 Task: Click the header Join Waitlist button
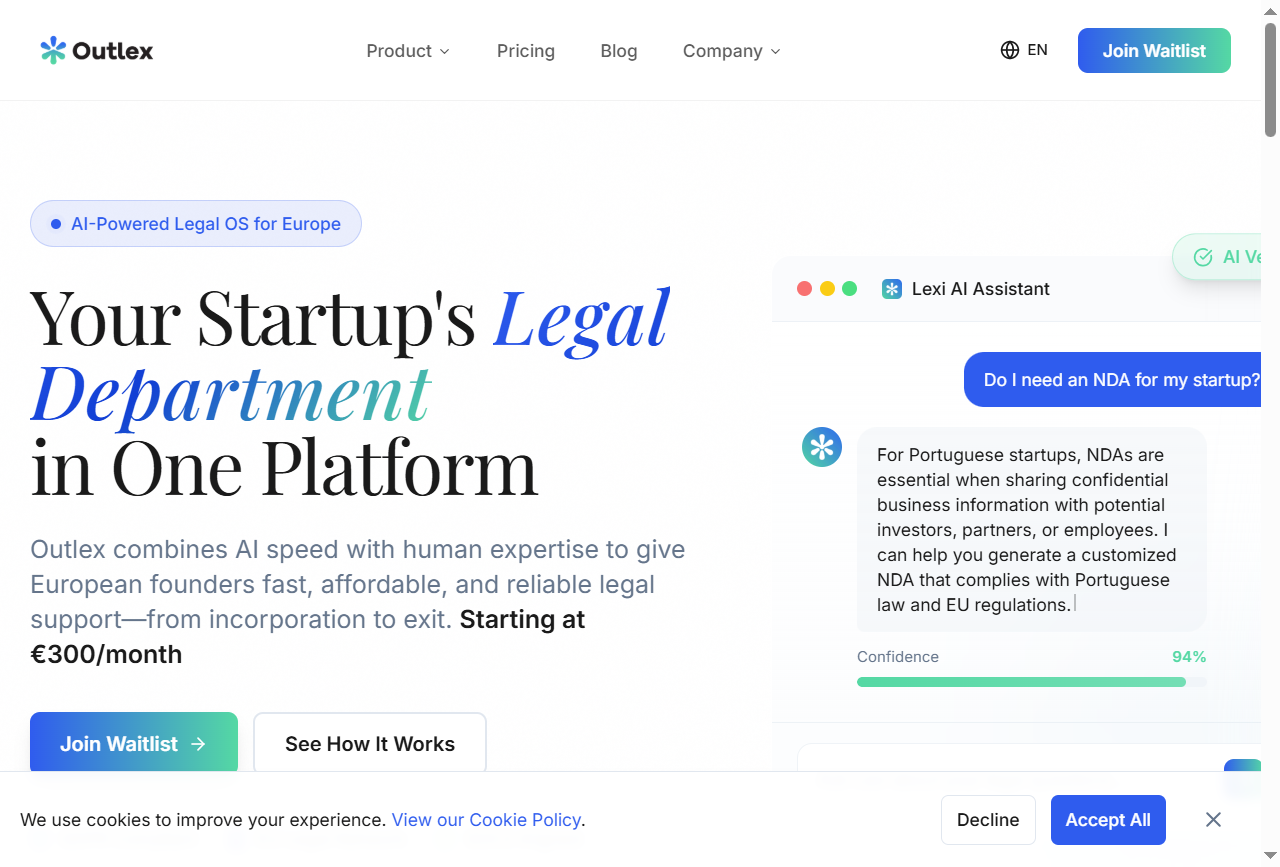coord(1154,51)
